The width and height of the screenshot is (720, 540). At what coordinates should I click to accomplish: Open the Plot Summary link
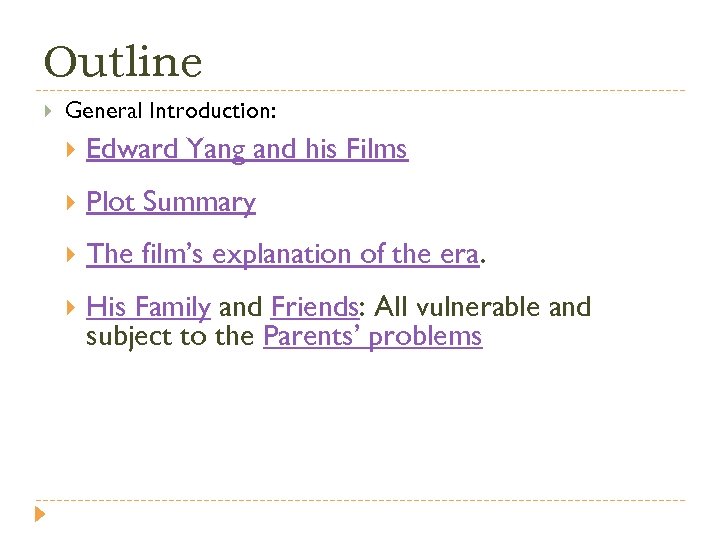171,203
